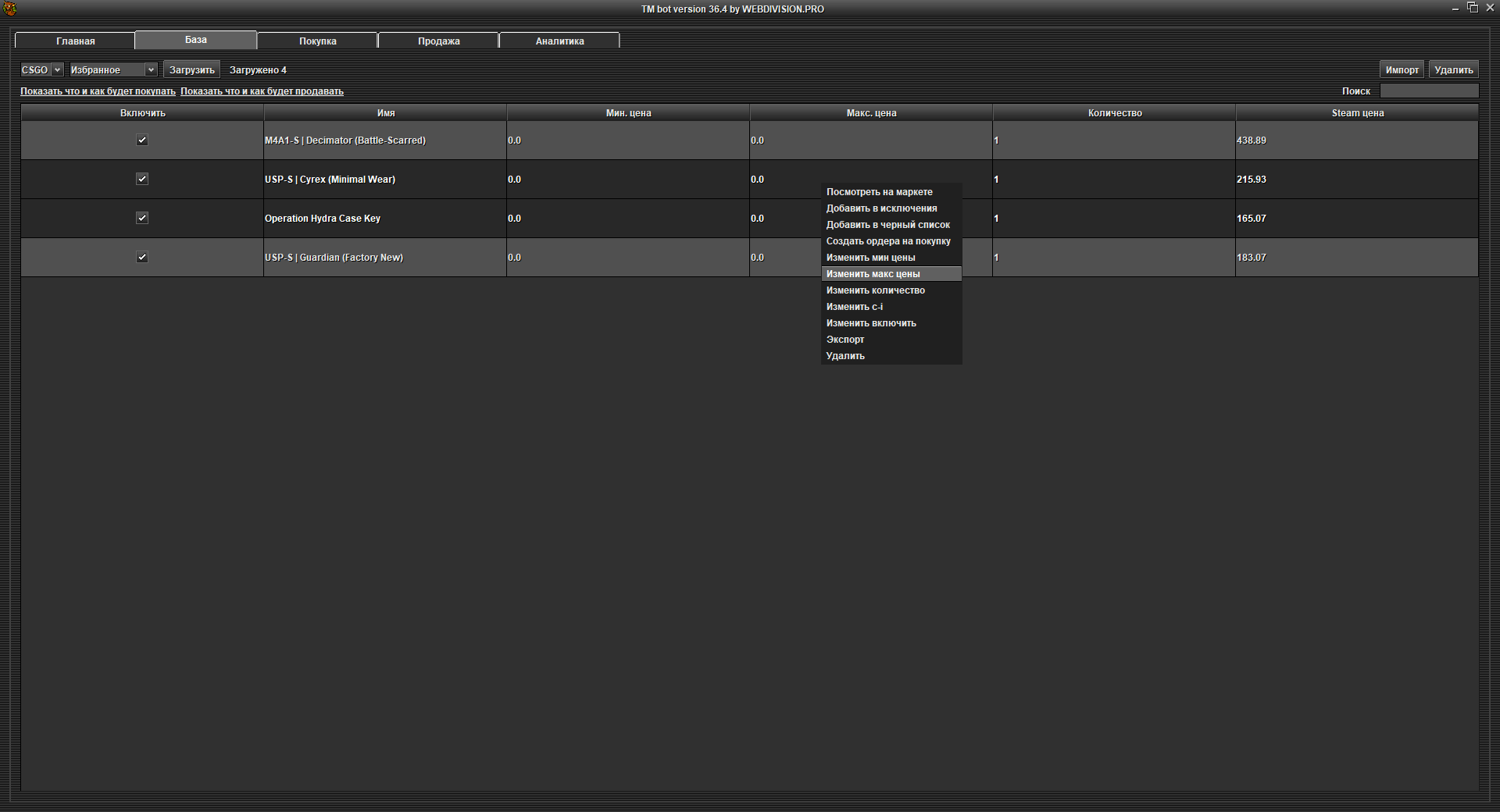Toggle the USP-S Cyrex enable checkbox
This screenshot has width=1500, height=812.
pyautogui.click(x=142, y=180)
